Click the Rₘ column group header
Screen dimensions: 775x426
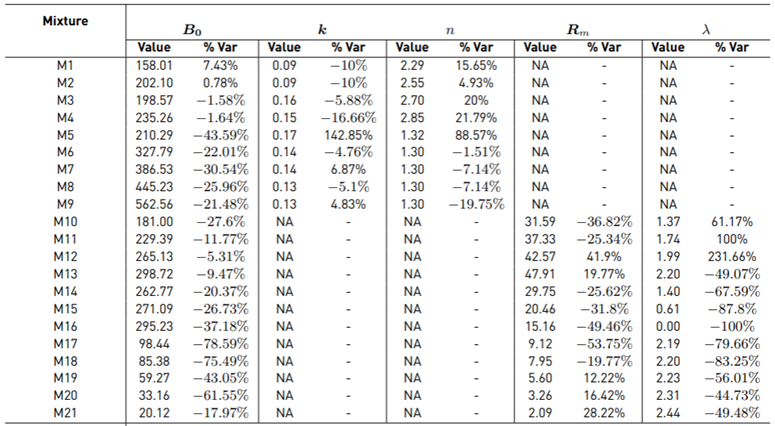(x=577, y=30)
